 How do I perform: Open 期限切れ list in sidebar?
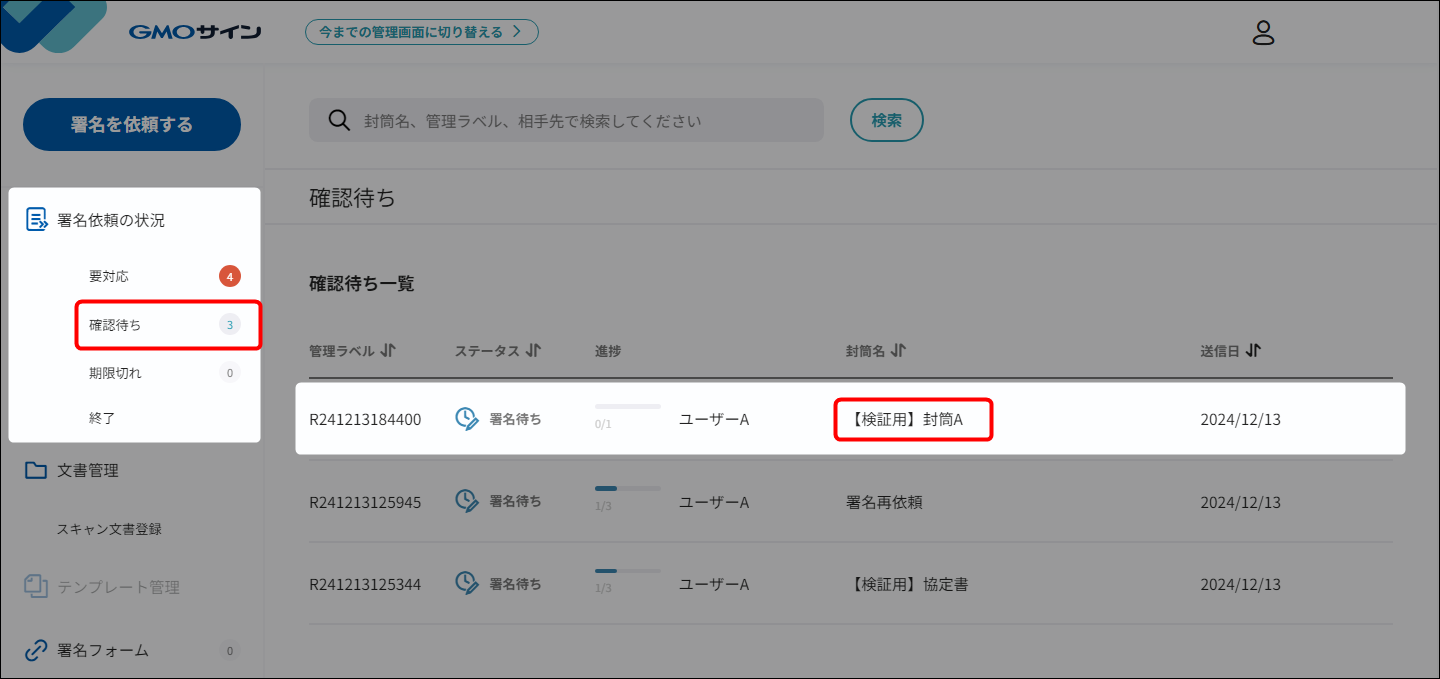(115, 373)
